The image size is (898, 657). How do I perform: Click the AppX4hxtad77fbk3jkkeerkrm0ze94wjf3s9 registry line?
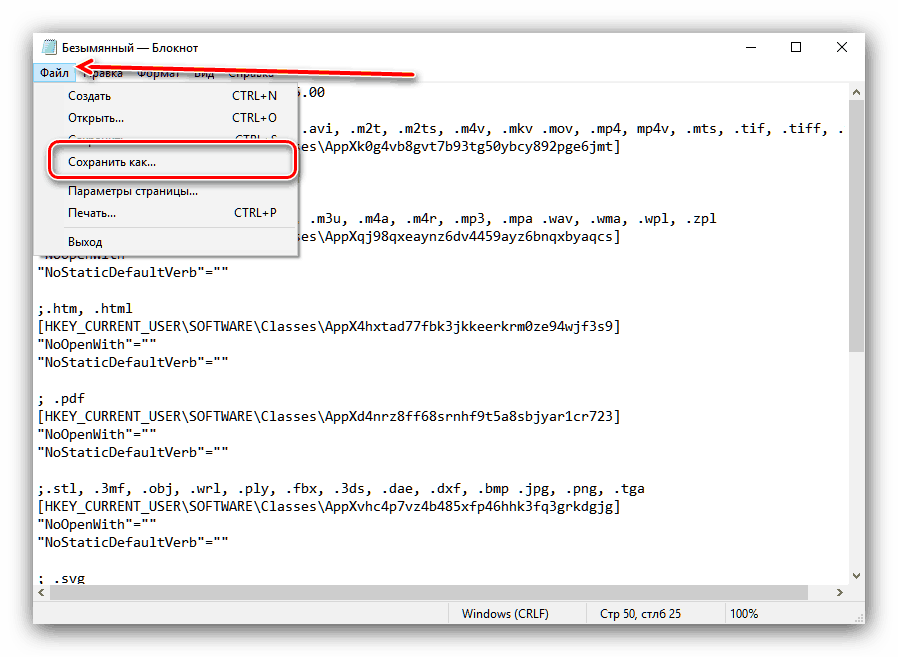(329, 326)
